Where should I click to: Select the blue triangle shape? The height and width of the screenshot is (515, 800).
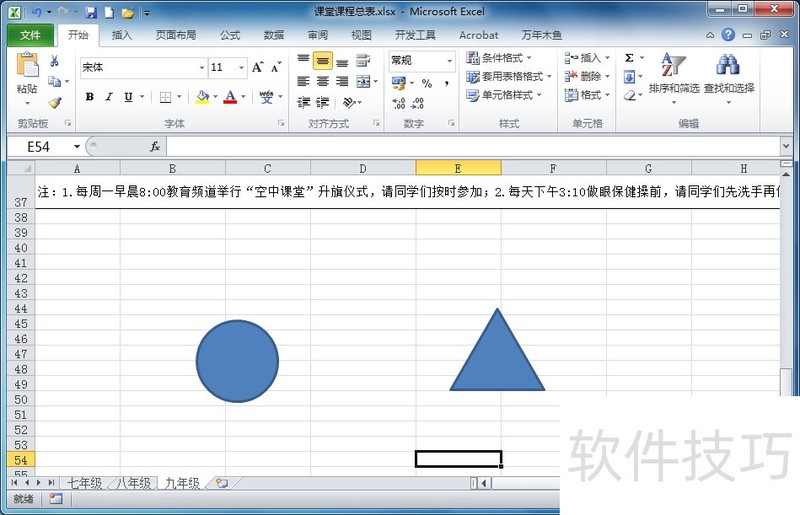(497, 357)
